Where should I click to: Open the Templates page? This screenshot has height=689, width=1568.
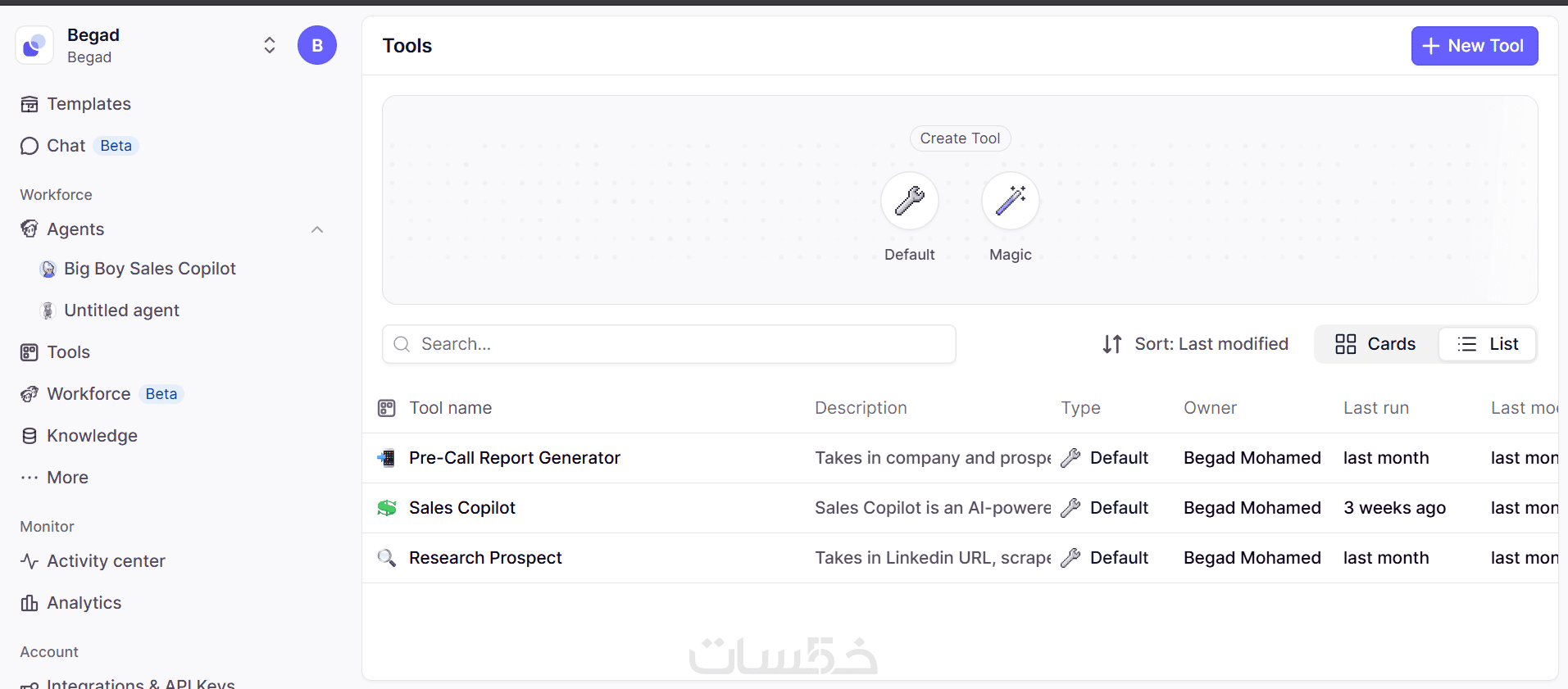coord(89,104)
